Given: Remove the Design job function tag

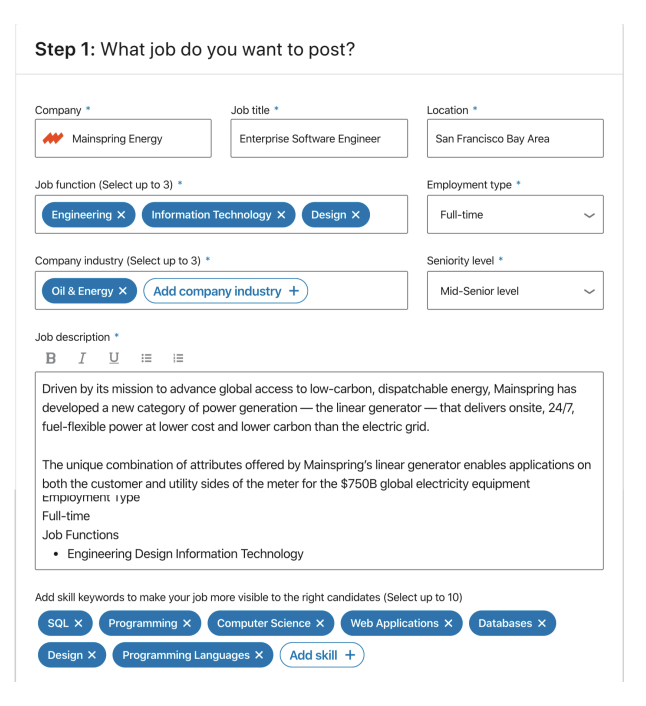Looking at the screenshot, I should (x=356, y=215).
